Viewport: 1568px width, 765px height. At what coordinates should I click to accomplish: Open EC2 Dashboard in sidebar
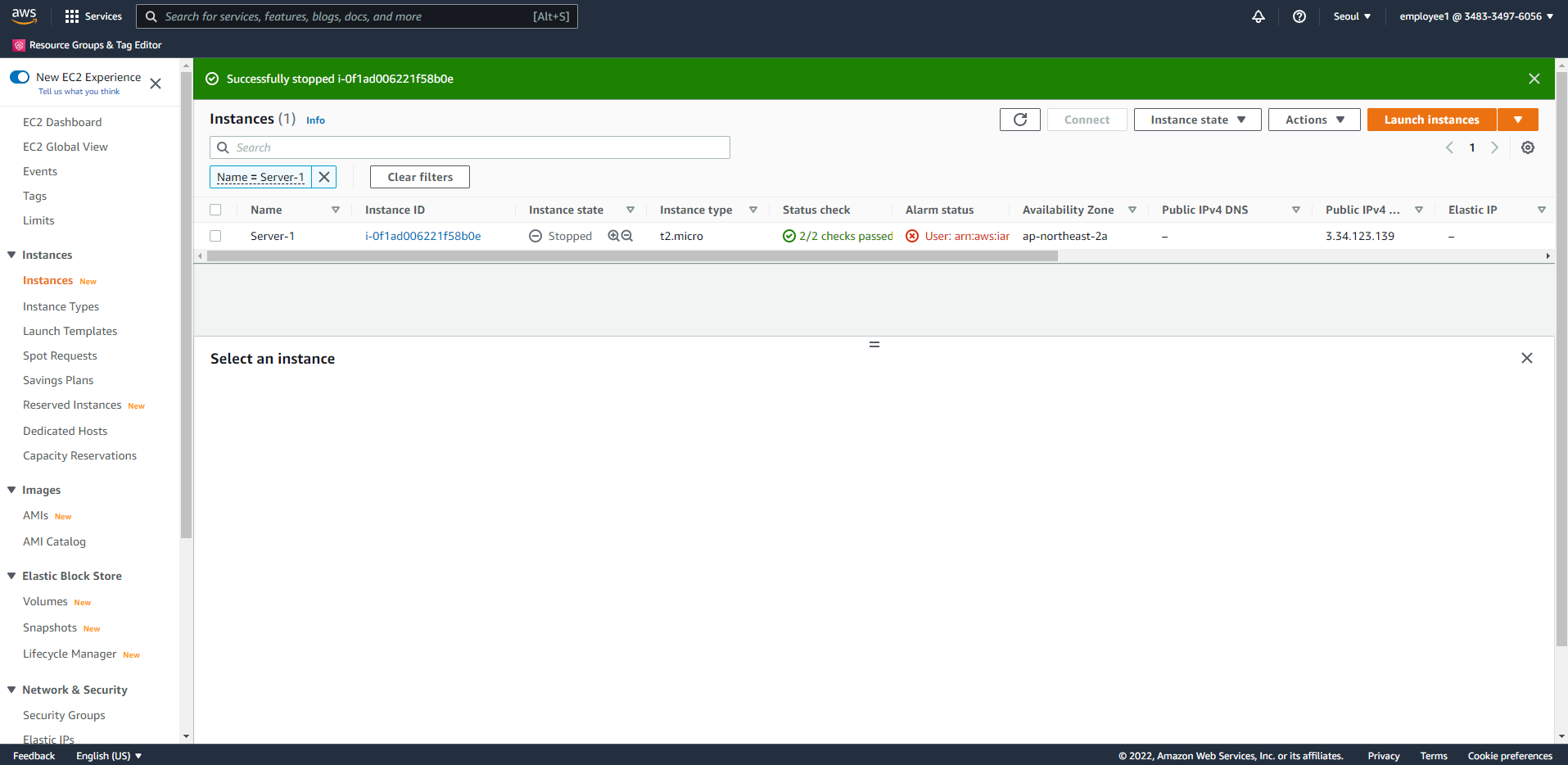[62, 122]
